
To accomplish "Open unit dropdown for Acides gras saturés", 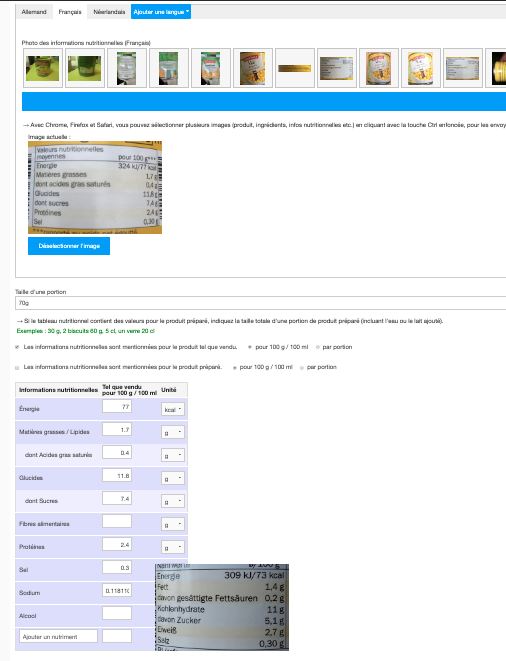I will pos(173,455).
